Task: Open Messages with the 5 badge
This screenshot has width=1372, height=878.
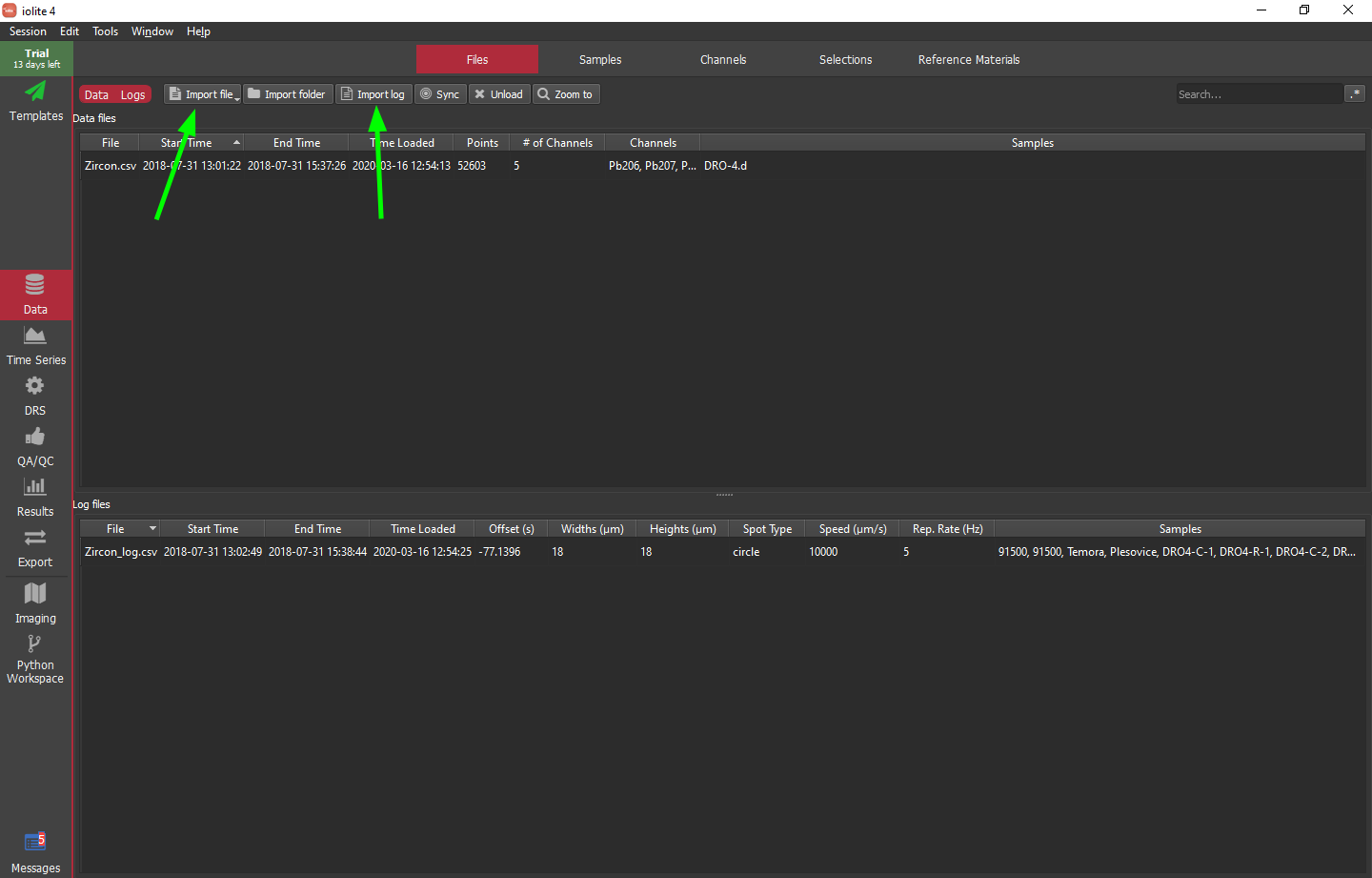Action: [35, 852]
